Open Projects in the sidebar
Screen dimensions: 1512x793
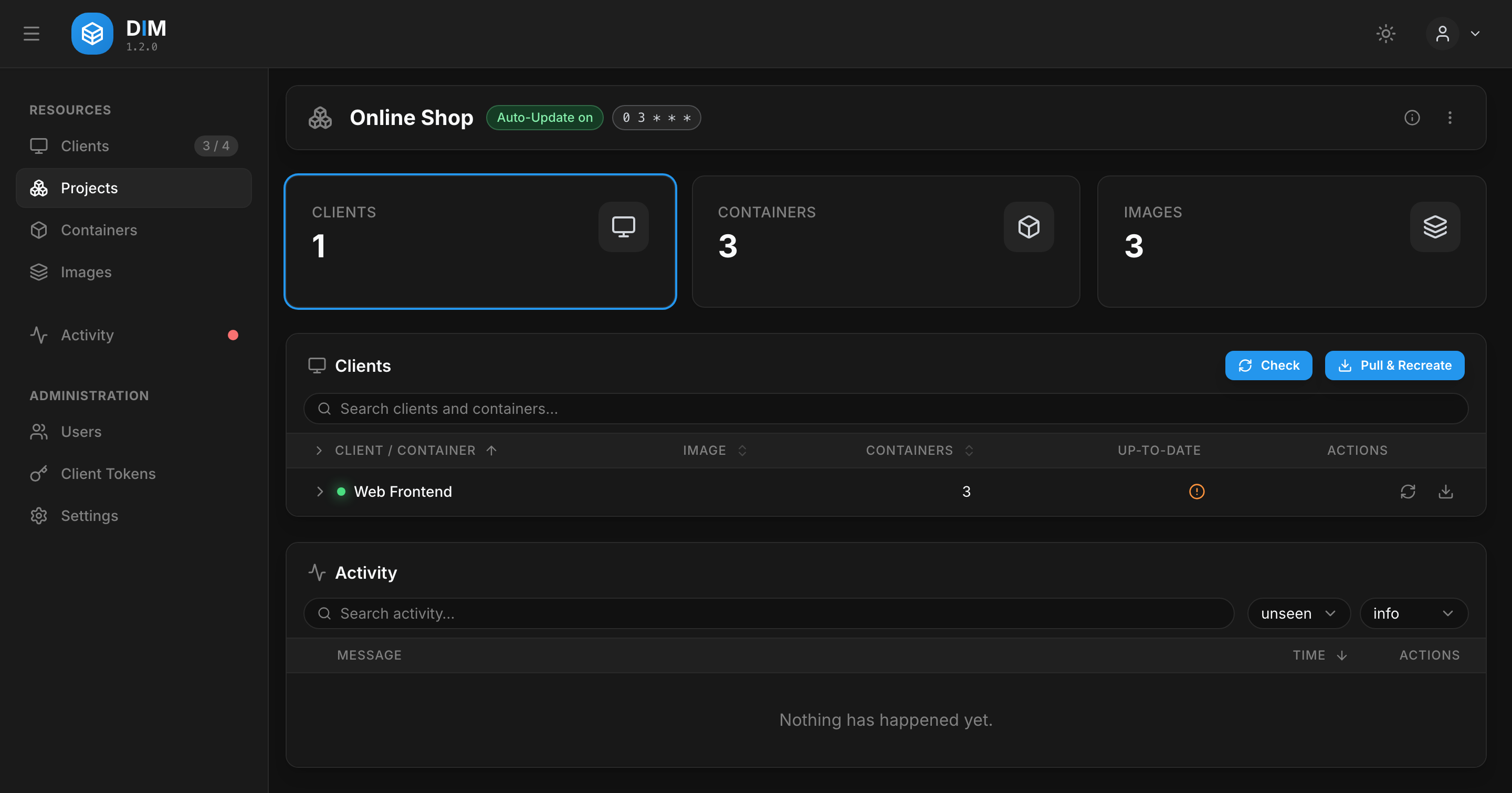134,188
